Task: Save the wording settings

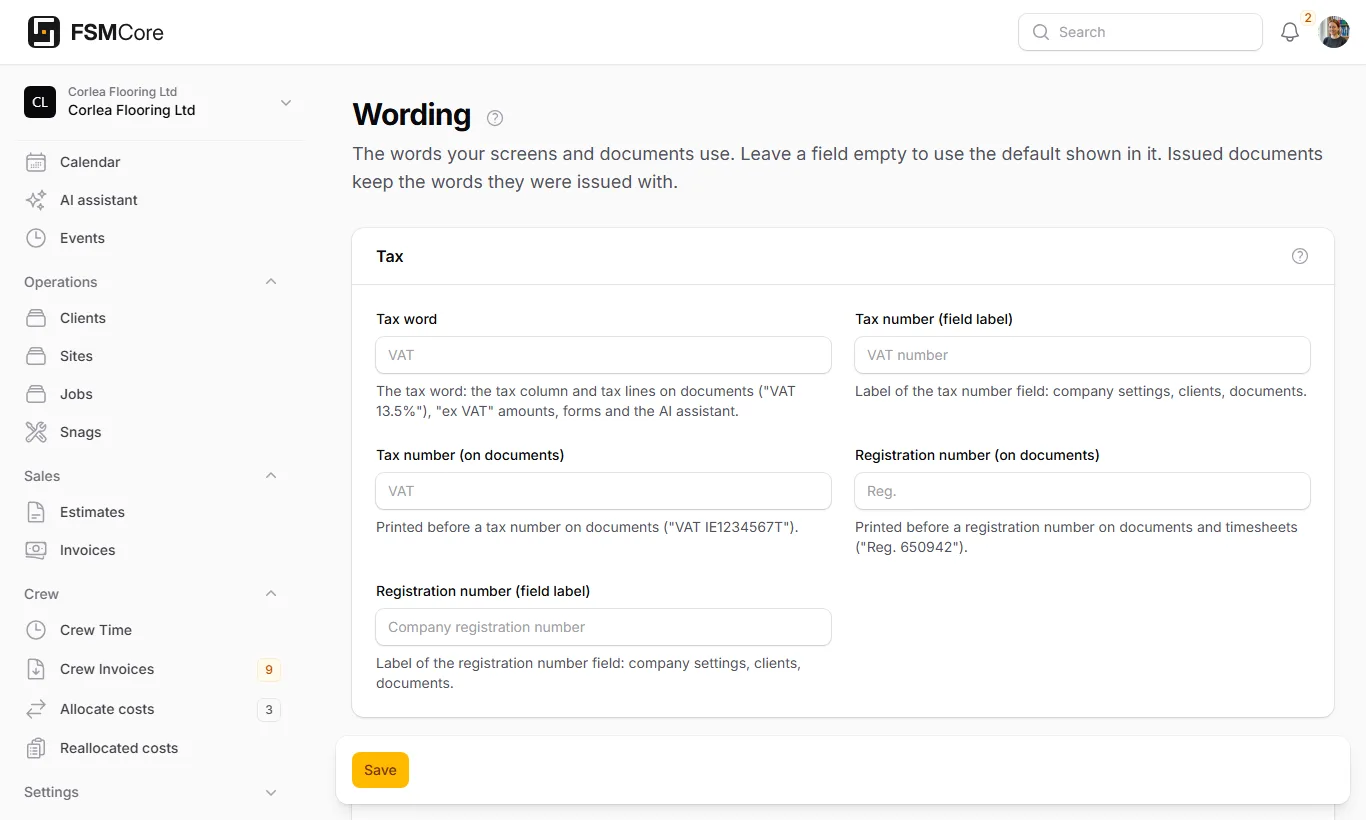Action: 380,770
